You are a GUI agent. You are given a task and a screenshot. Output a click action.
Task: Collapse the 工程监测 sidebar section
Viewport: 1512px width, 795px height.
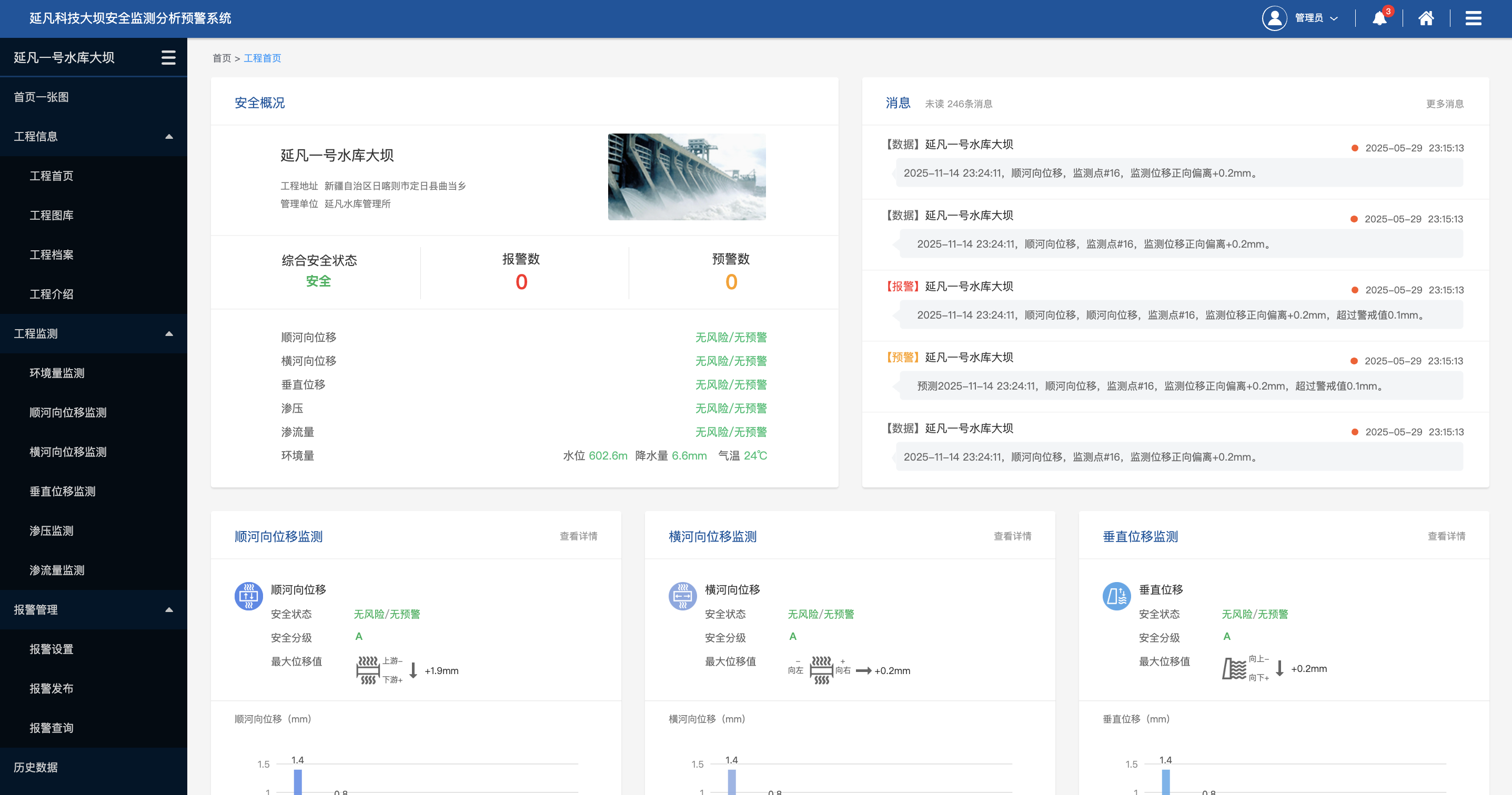[169, 334]
